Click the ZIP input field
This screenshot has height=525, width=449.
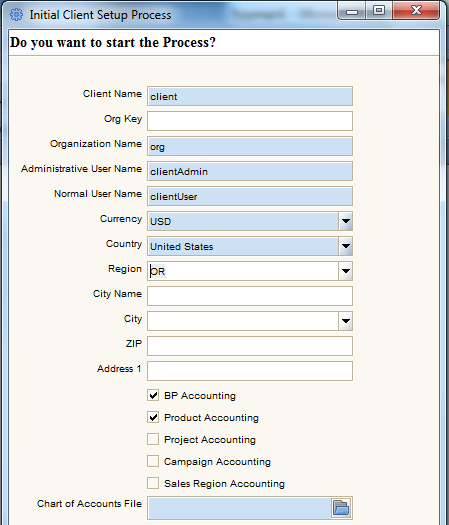[x=250, y=346]
